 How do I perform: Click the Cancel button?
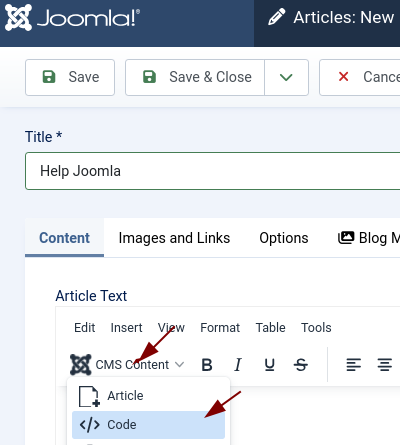coord(360,77)
